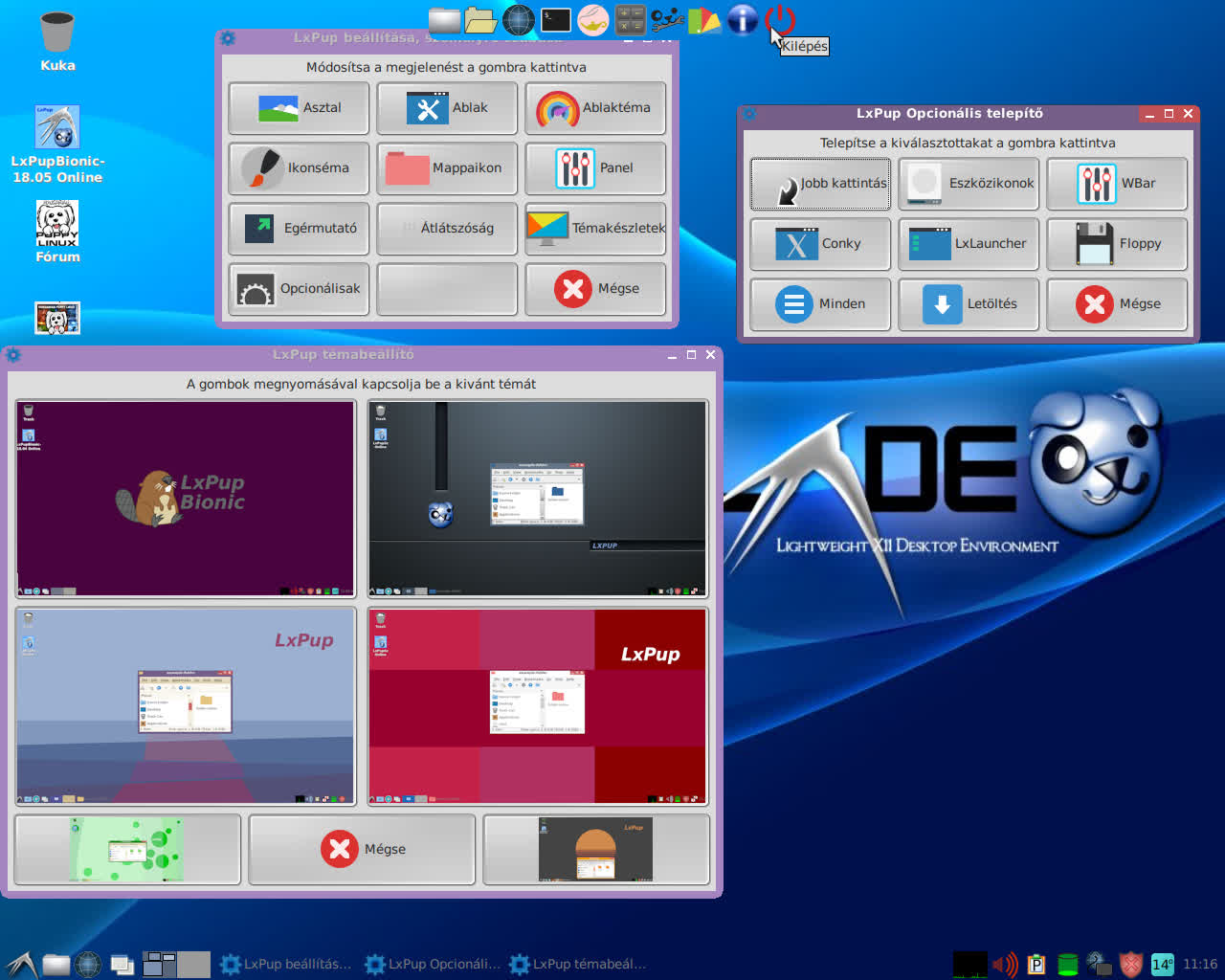Viewport: 1225px width, 980px height.
Task: Open the Ablak window settings
Action: coord(447,108)
